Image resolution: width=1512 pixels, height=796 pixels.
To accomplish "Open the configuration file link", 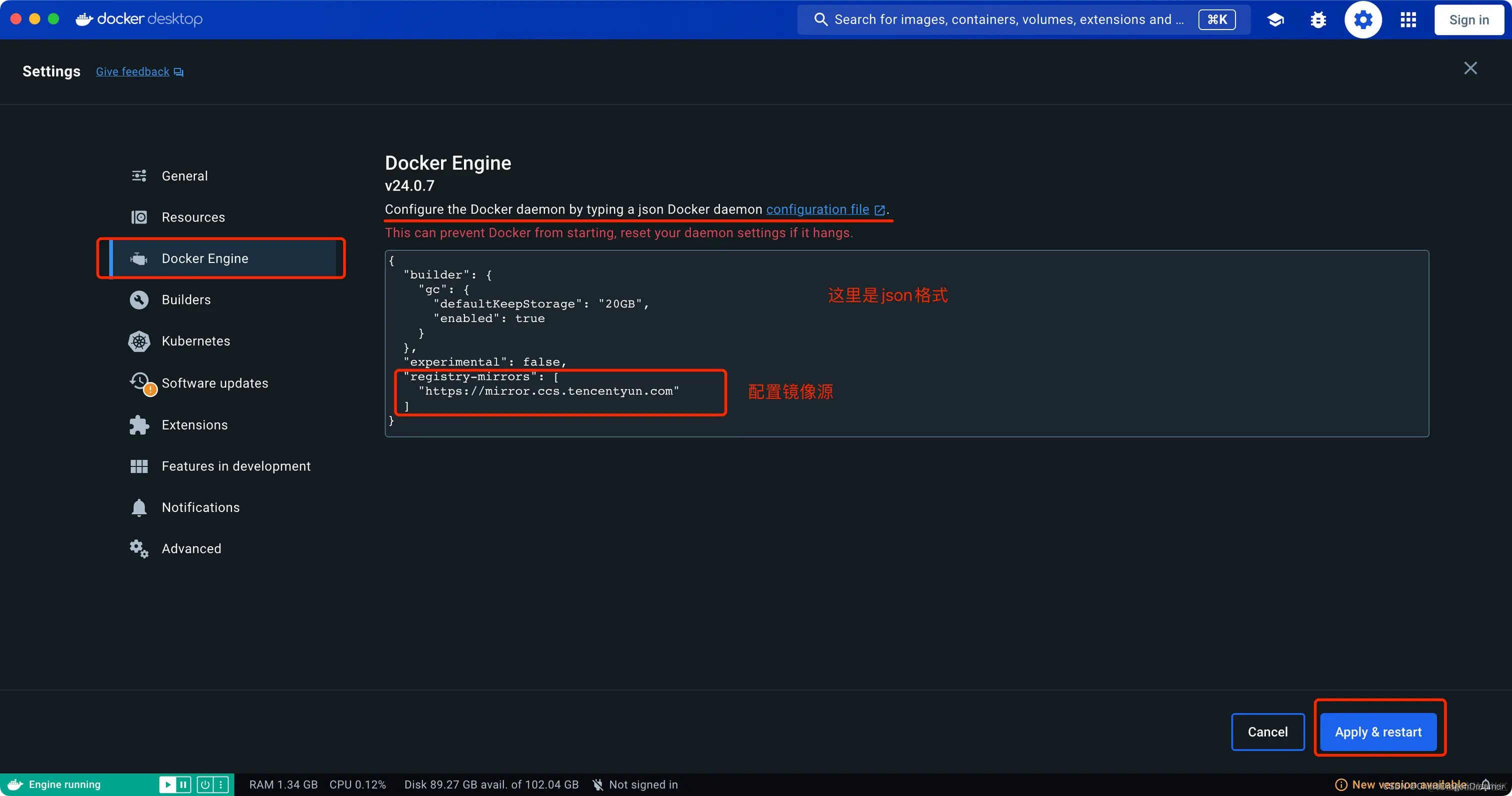I will click(817, 209).
